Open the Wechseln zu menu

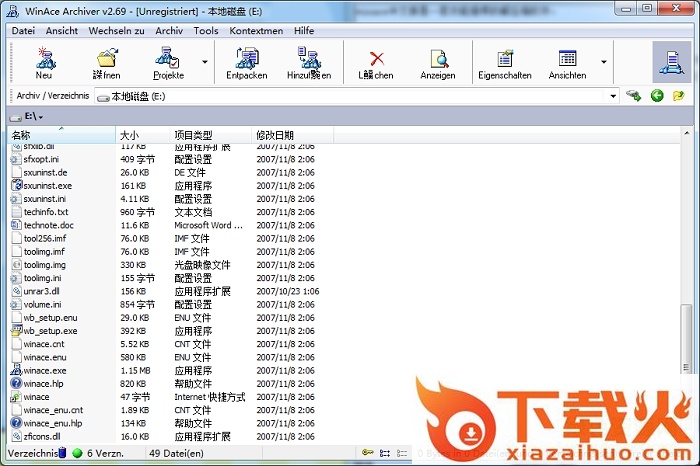[116, 31]
